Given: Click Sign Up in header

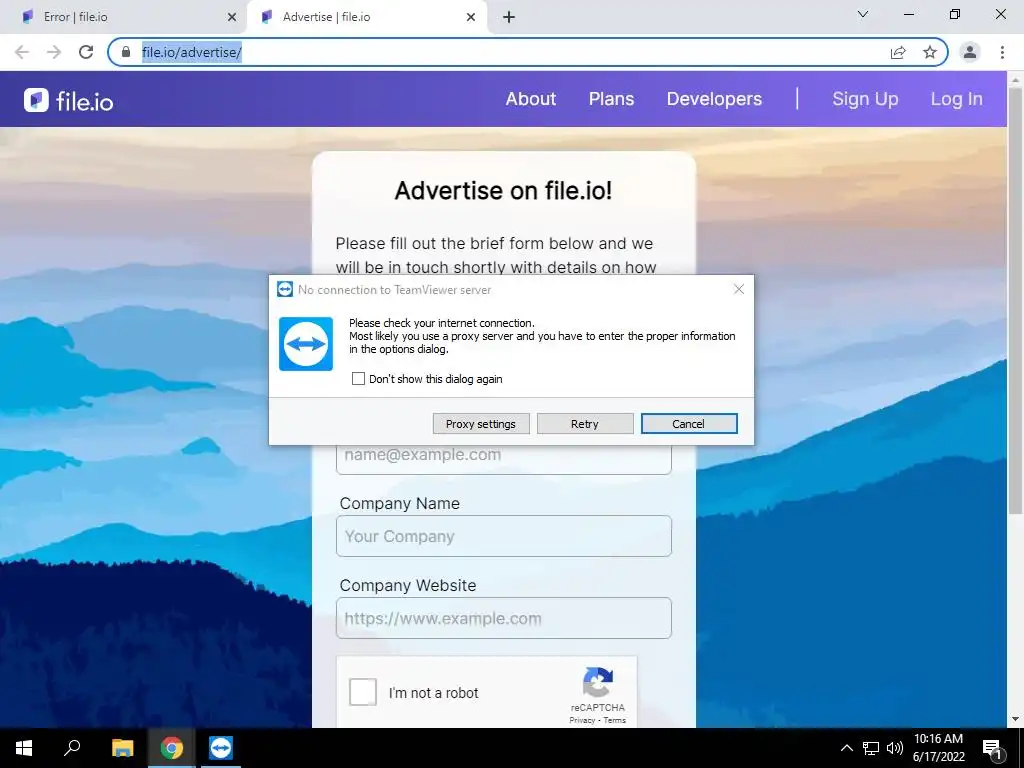Looking at the screenshot, I should (865, 99).
